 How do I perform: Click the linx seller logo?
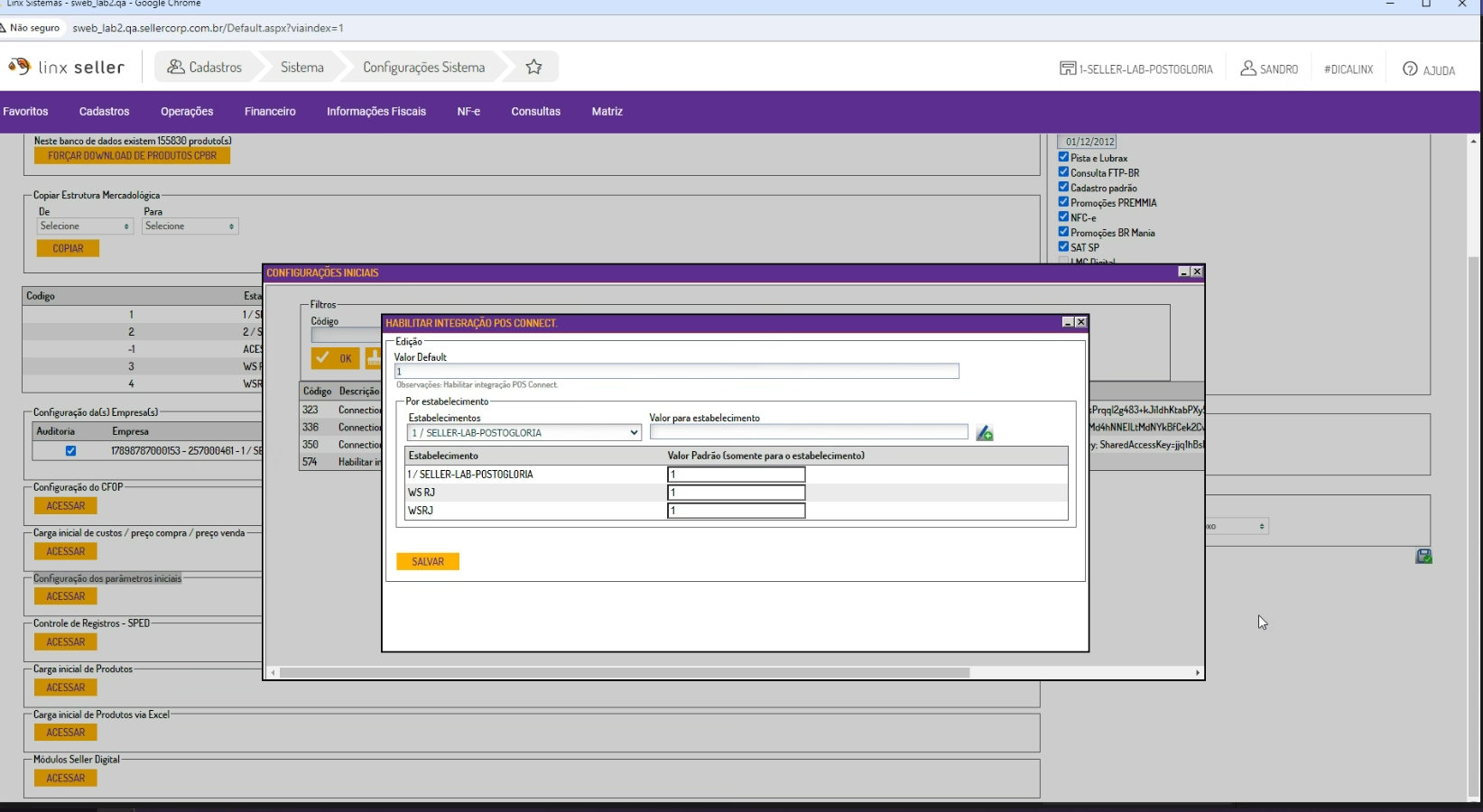pos(66,67)
